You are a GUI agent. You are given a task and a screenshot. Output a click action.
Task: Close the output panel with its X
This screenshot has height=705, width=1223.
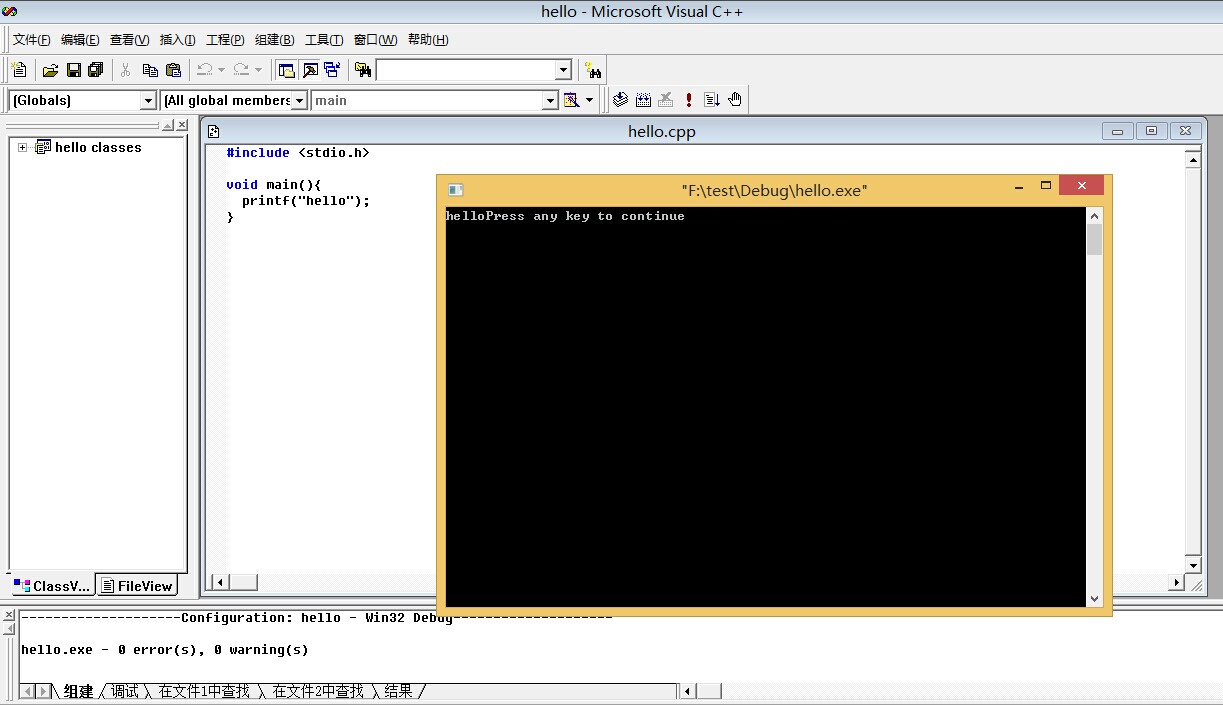pos(9,615)
